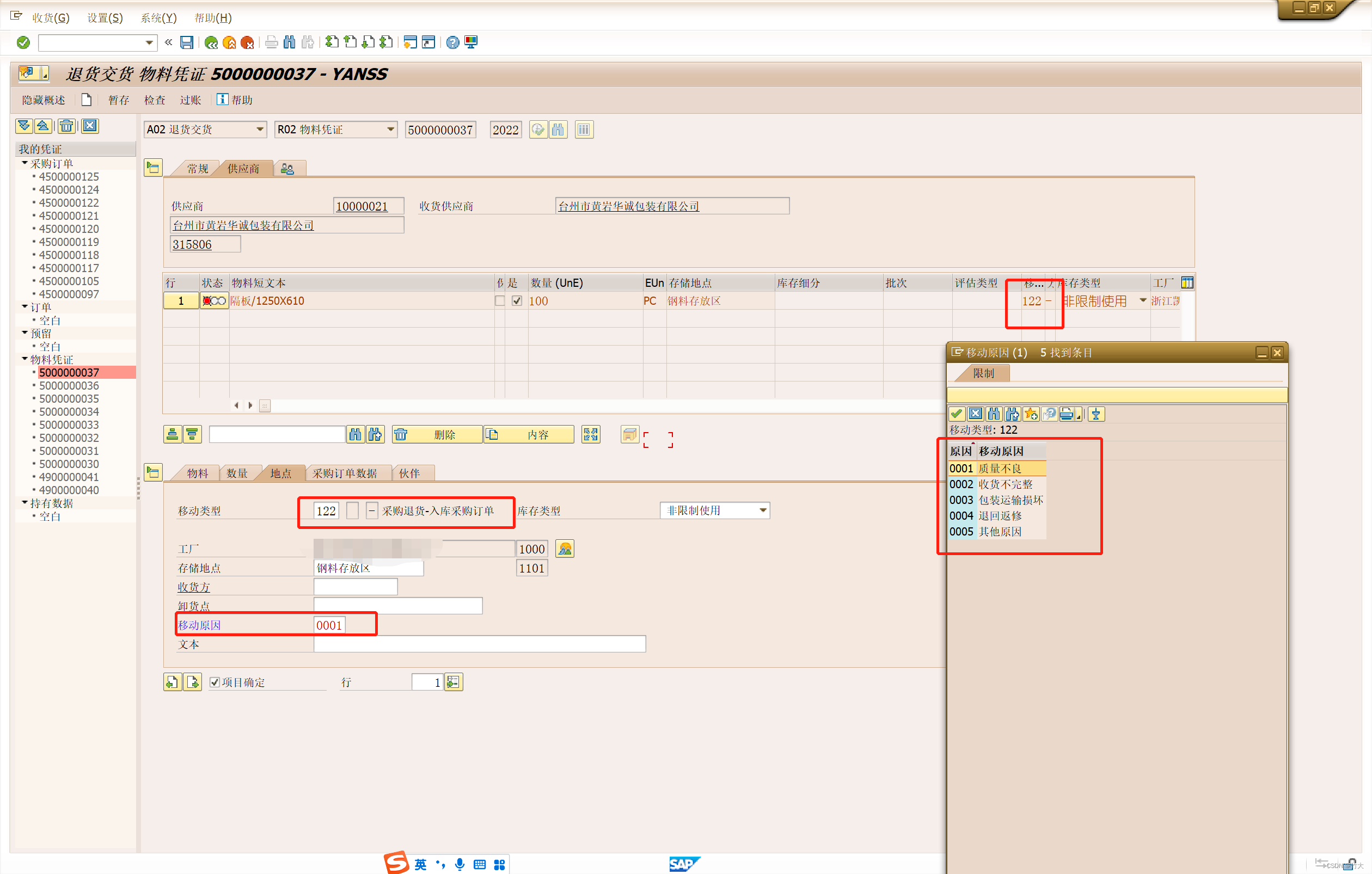The height and width of the screenshot is (874, 1372).
Task: Open the 收货(G) menu
Action: (x=51, y=17)
